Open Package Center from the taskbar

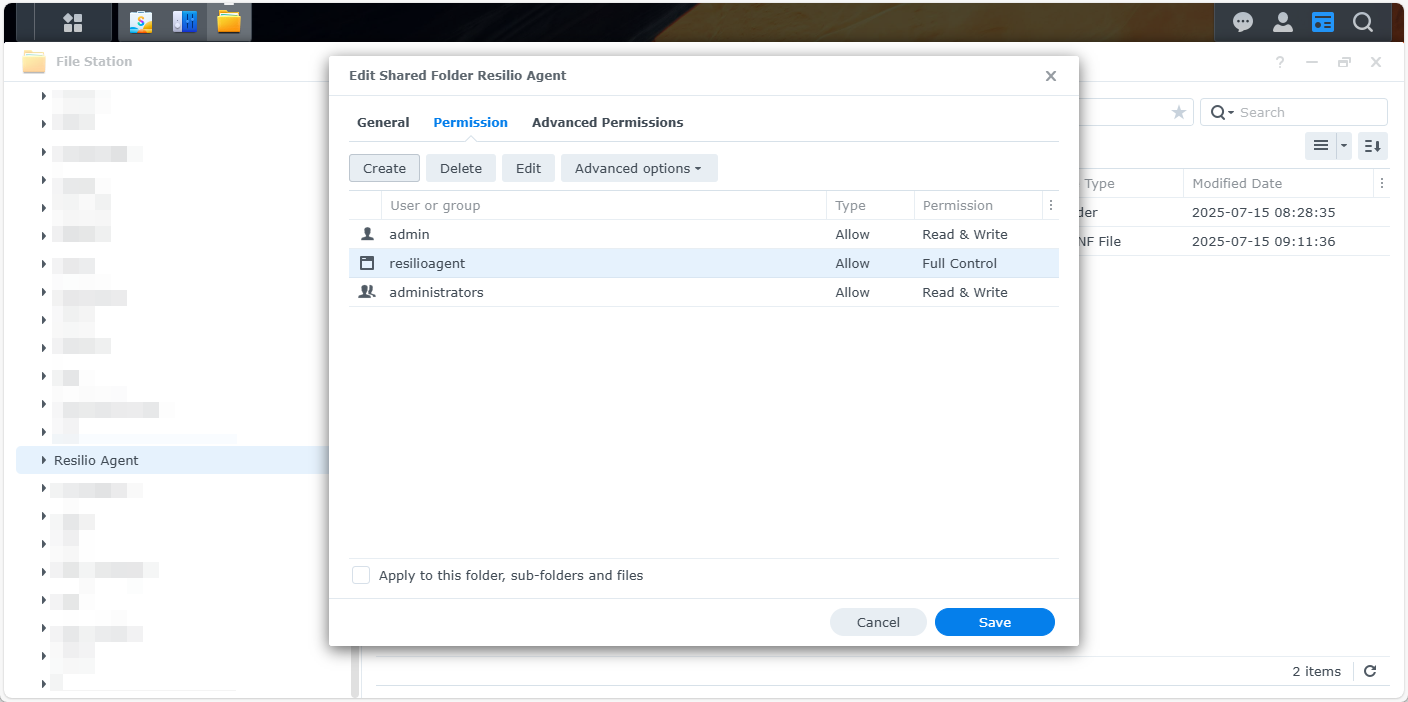[141, 22]
